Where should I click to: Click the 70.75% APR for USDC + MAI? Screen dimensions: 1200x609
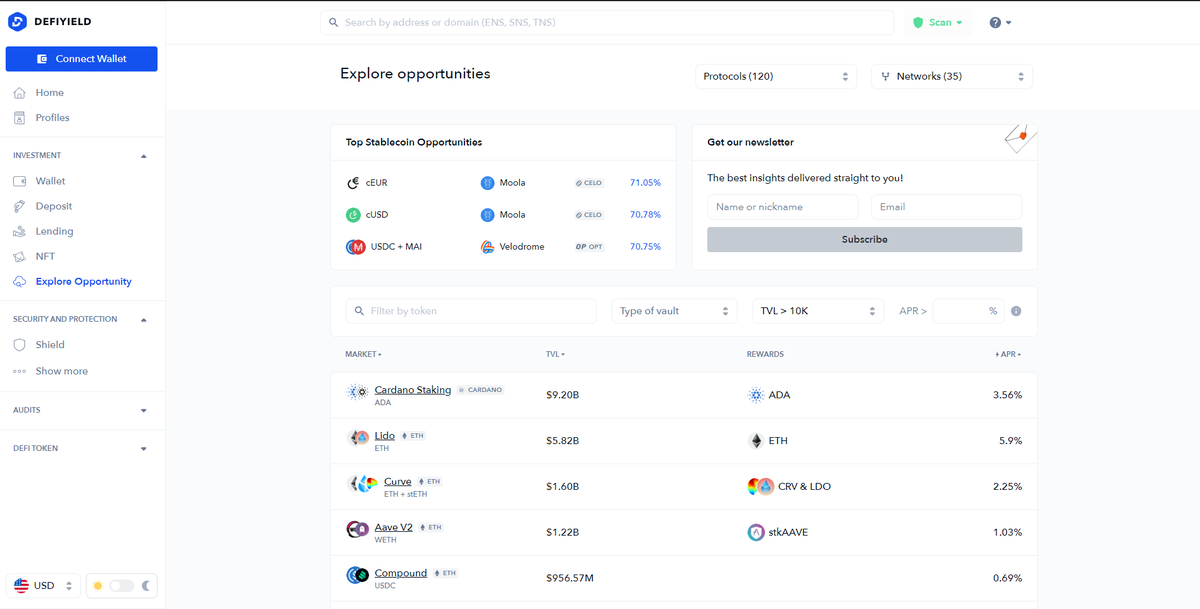[x=645, y=247]
